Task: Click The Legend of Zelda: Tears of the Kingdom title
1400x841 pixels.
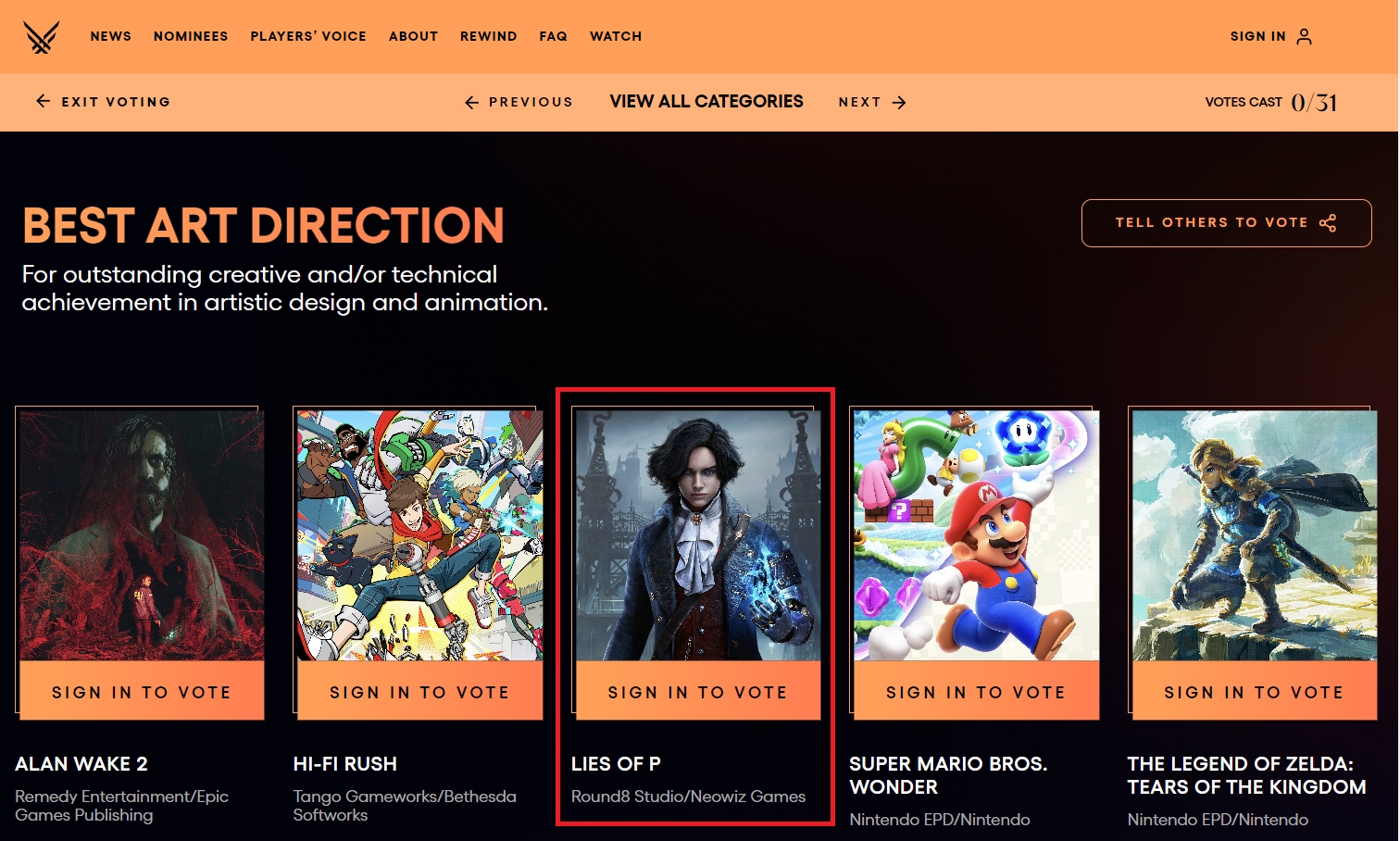Action: click(1246, 775)
